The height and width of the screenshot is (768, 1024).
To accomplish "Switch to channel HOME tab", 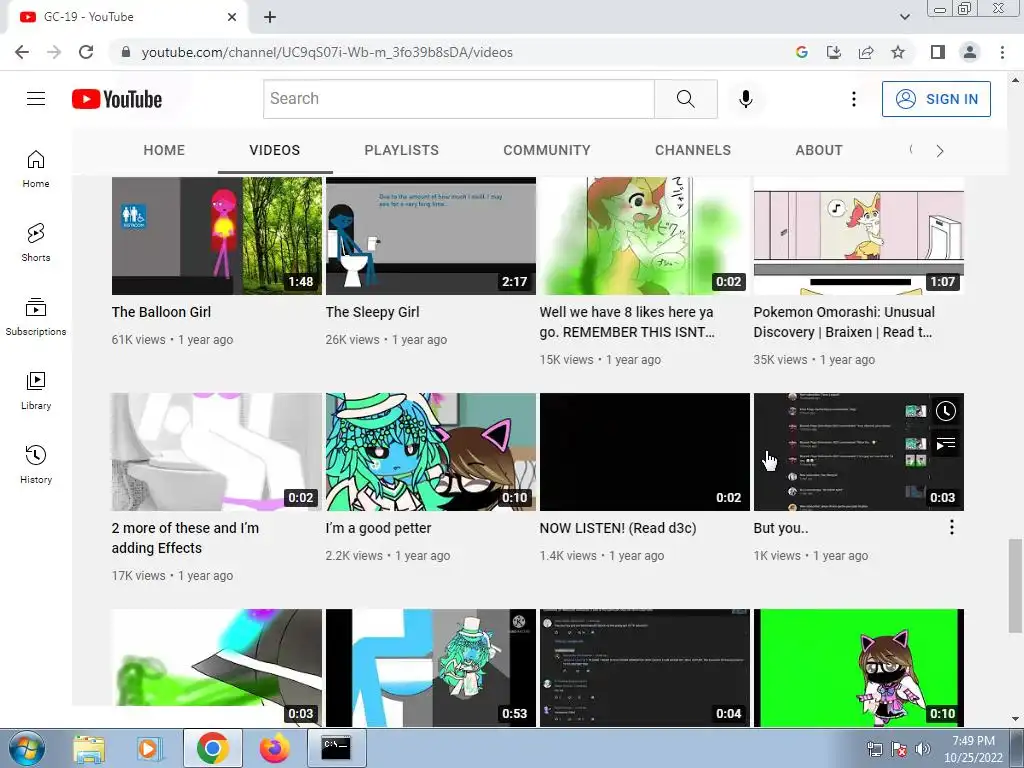I will pyautogui.click(x=164, y=150).
